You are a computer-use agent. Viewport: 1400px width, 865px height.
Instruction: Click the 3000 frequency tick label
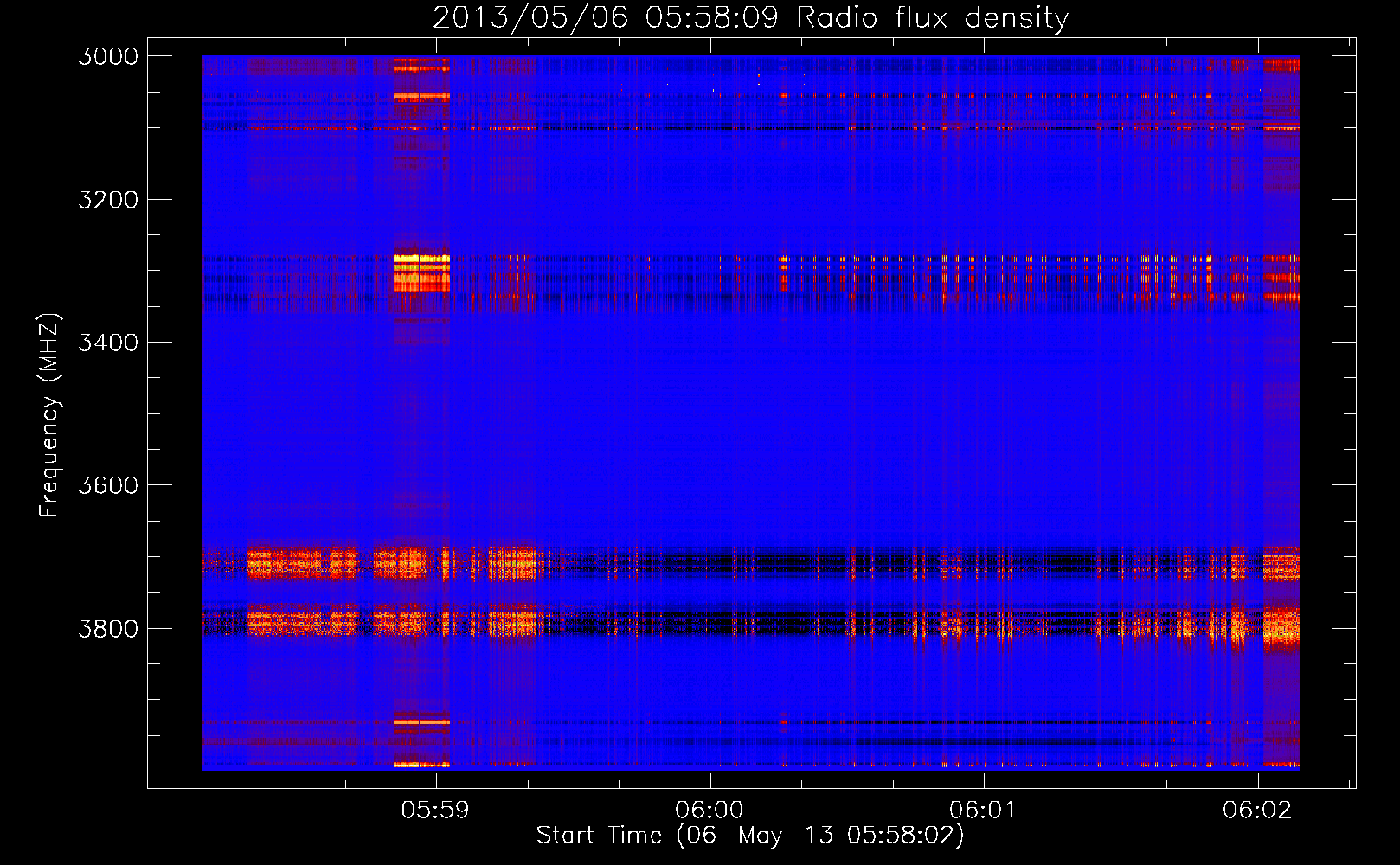pos(108,56)
